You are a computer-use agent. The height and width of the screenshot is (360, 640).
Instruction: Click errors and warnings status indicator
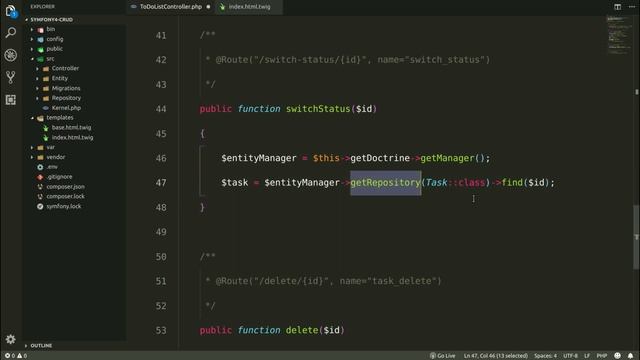tap(16, 356)
